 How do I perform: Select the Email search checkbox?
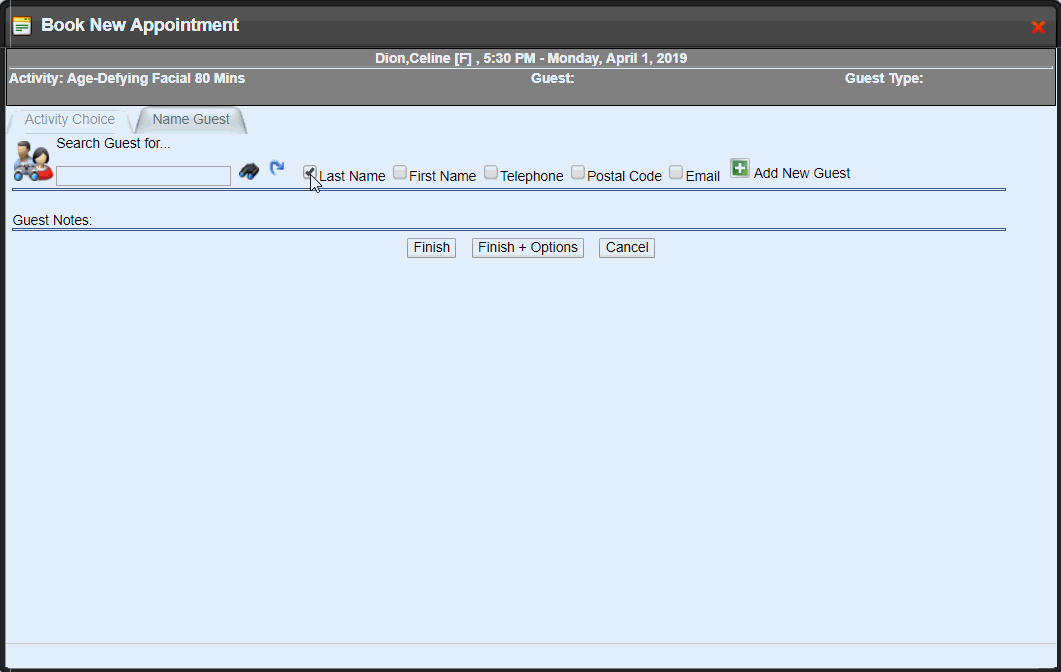pos(676,173)
